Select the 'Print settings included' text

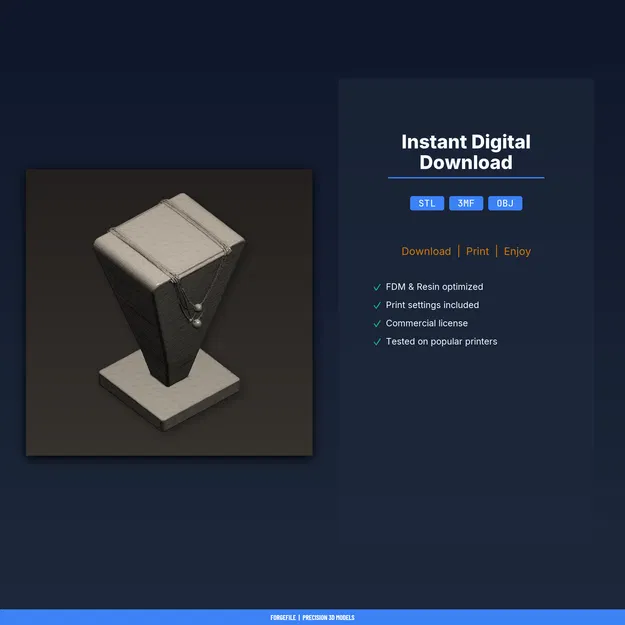point(432,305)
